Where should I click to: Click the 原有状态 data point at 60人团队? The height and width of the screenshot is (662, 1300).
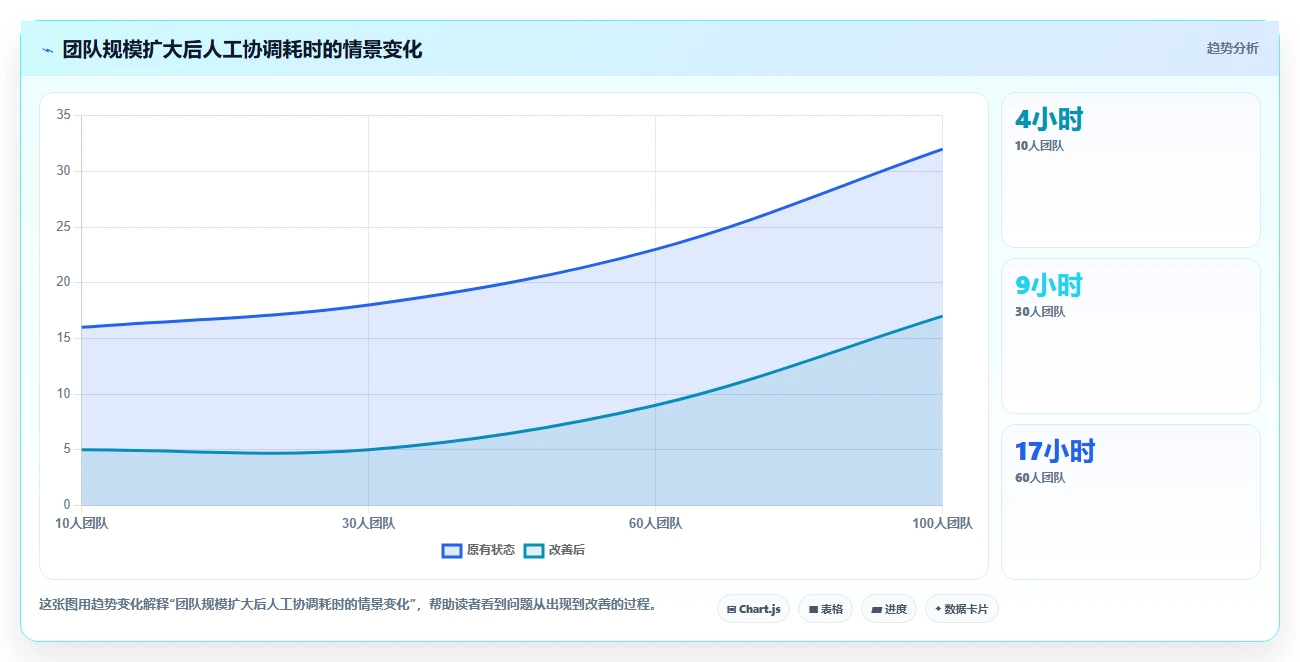pyautogui.click(x=655, y=249)
